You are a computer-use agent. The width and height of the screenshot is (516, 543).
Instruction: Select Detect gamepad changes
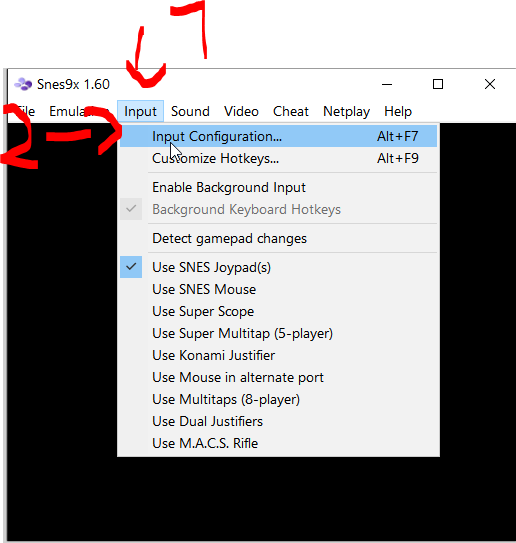[x=278, y=238]
